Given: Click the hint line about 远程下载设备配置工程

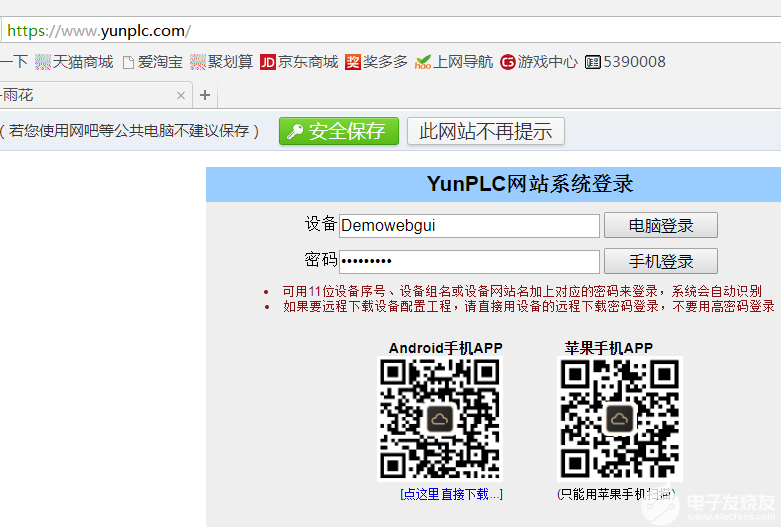Looking at the screenshot, I should (528, 306).
